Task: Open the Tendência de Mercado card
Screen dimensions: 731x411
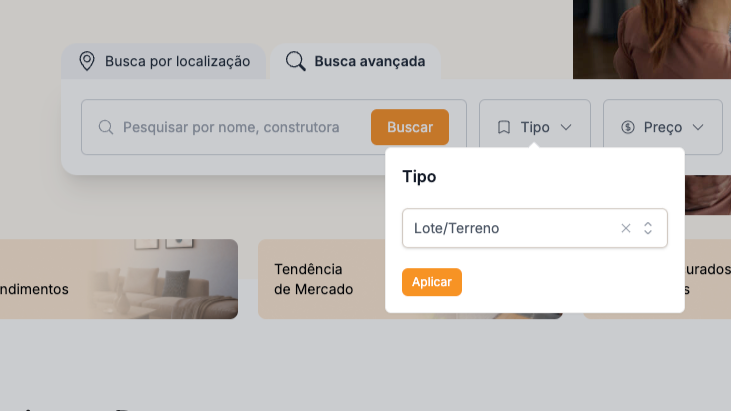Action: pyautogui.click(x=322, y=279)
